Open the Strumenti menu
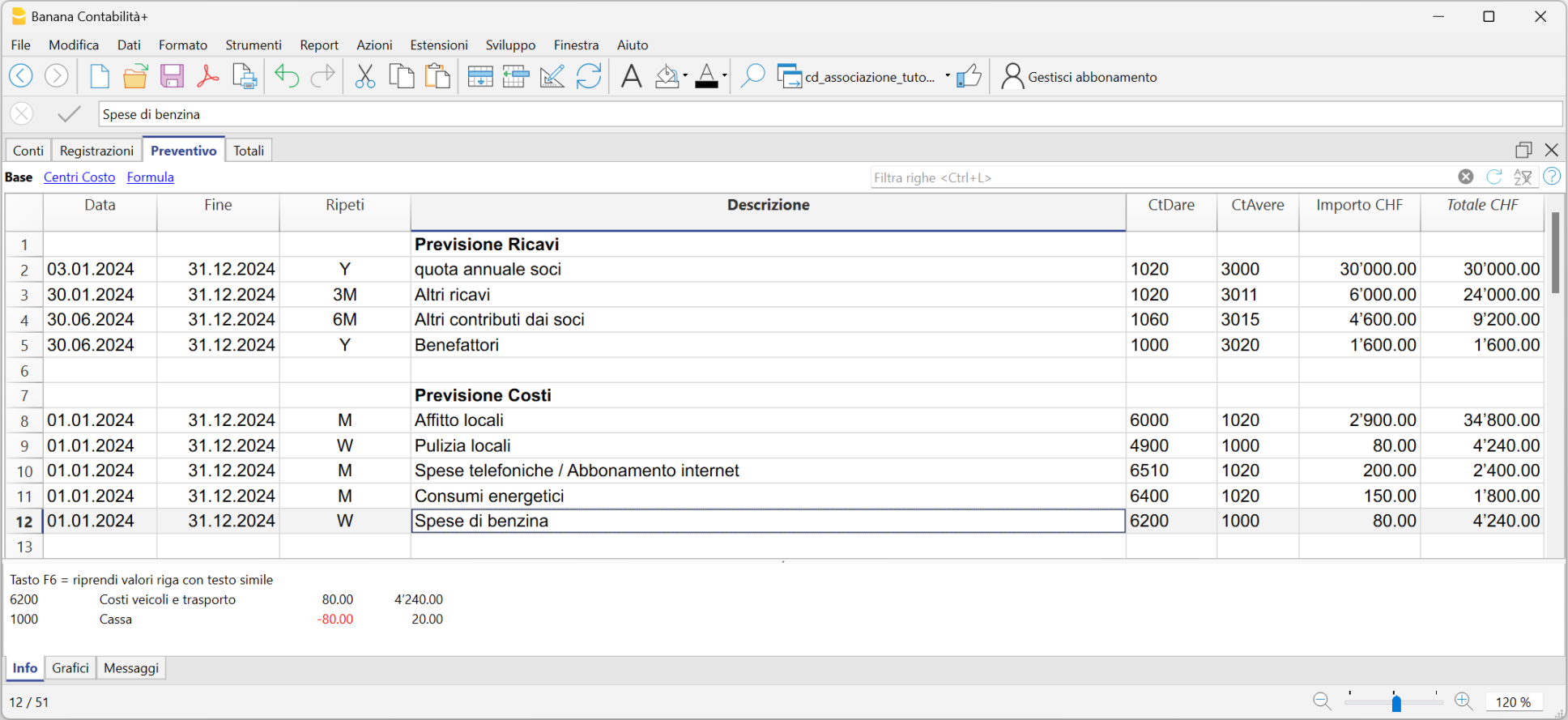This screenshot has width=1568, height=720. point(254,45)
